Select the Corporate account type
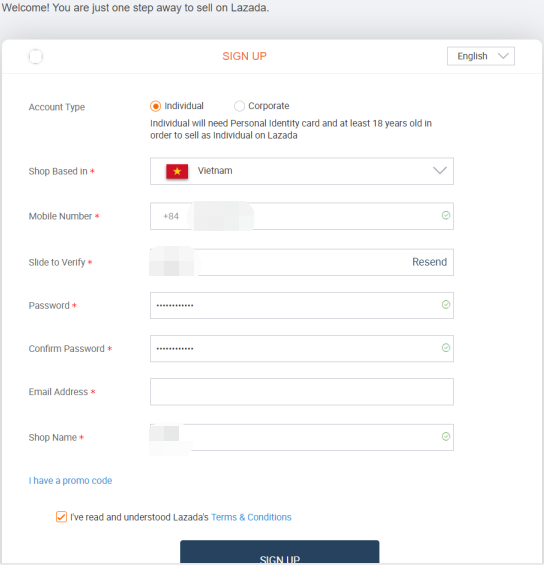 point(239,106)
